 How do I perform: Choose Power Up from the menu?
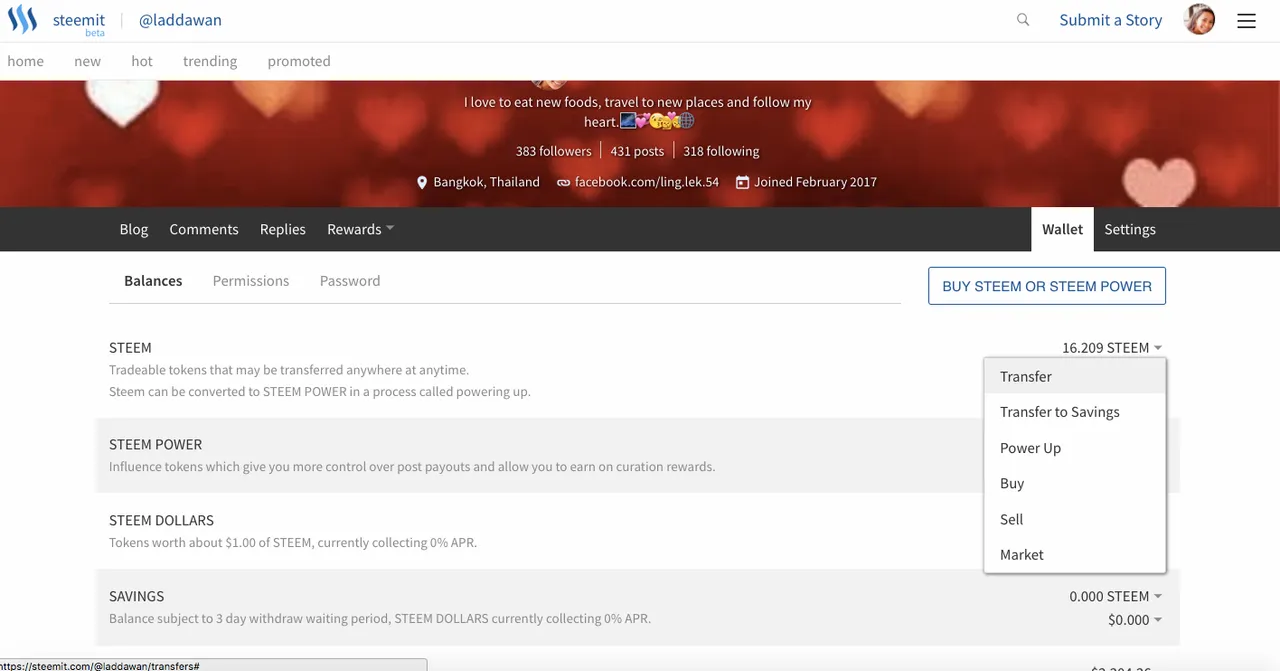(1075, 448)
